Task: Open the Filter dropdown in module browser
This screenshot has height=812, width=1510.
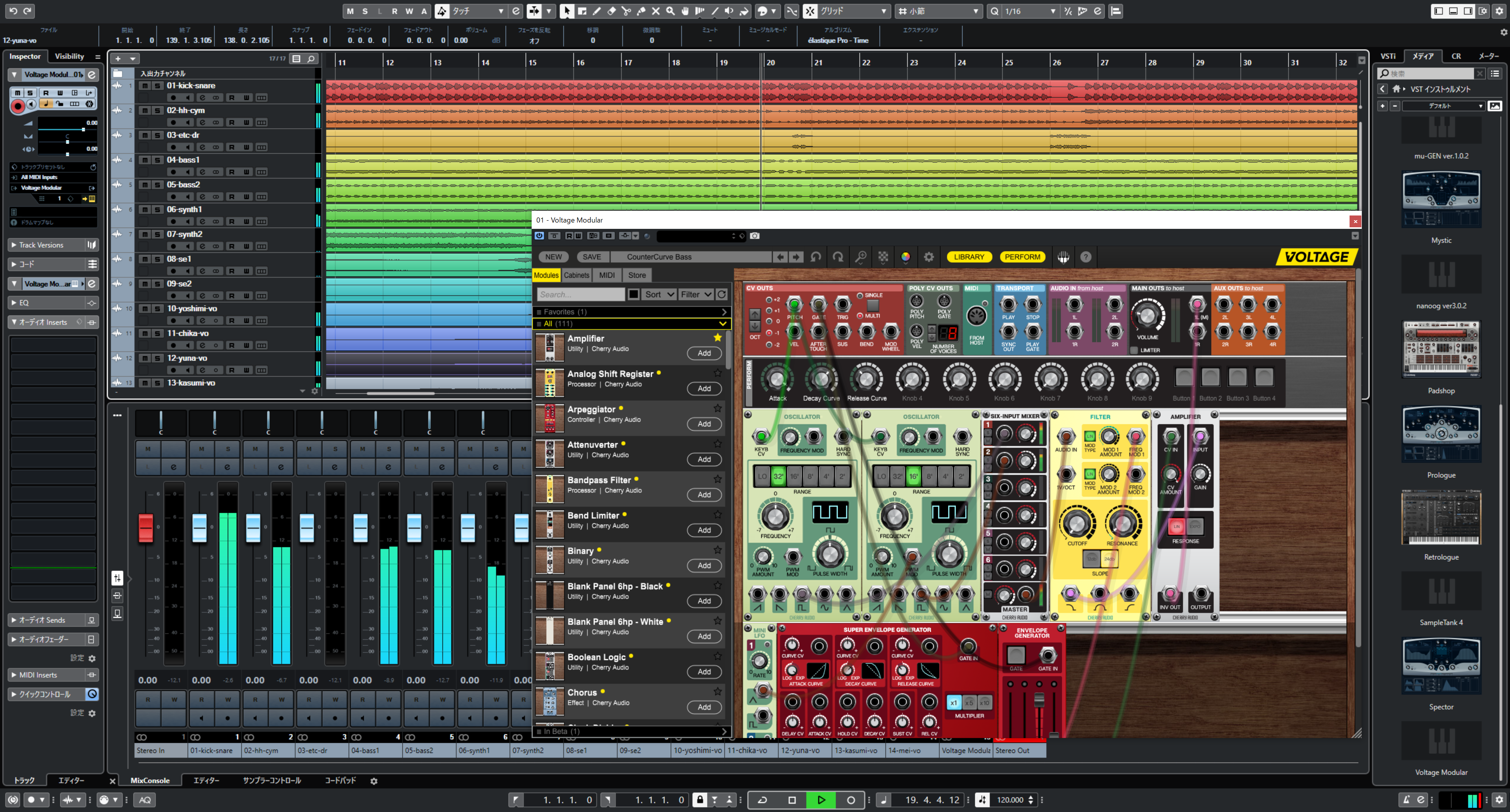Action: 696,294
